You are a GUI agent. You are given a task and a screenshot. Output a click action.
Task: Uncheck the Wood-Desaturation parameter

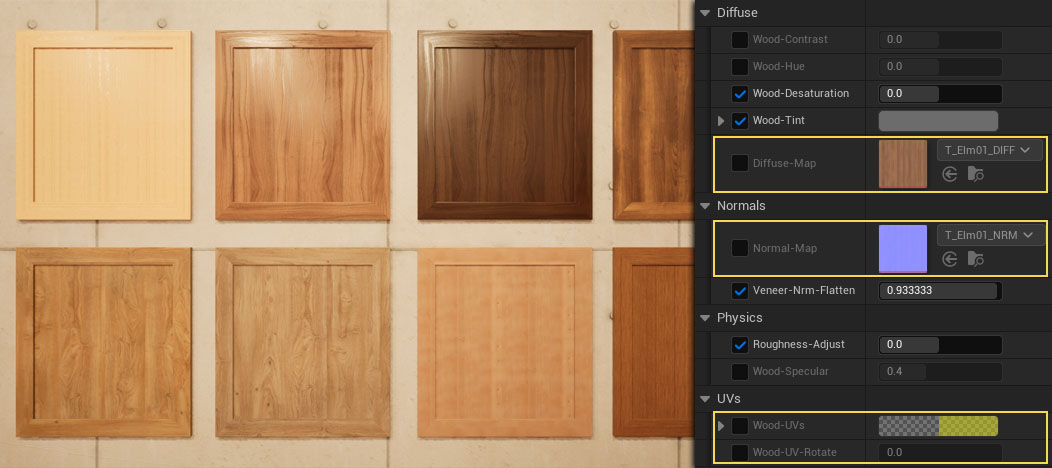tap(740, 94)
